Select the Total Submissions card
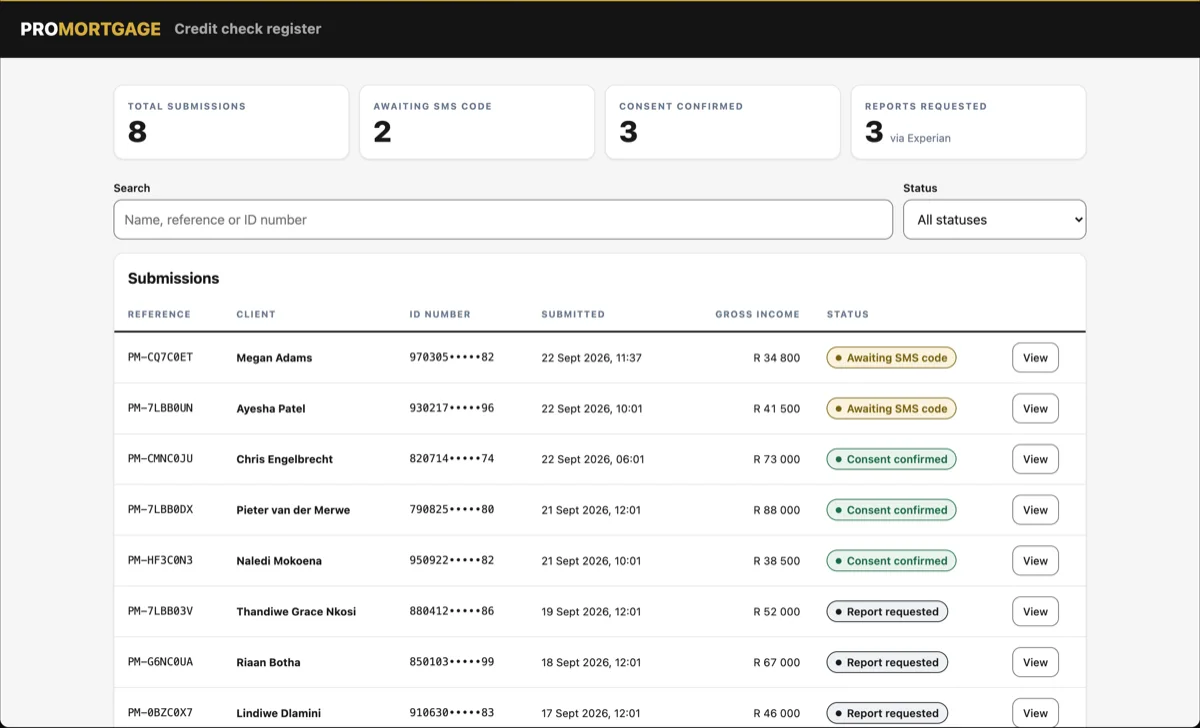 click(x=231, y=122)
